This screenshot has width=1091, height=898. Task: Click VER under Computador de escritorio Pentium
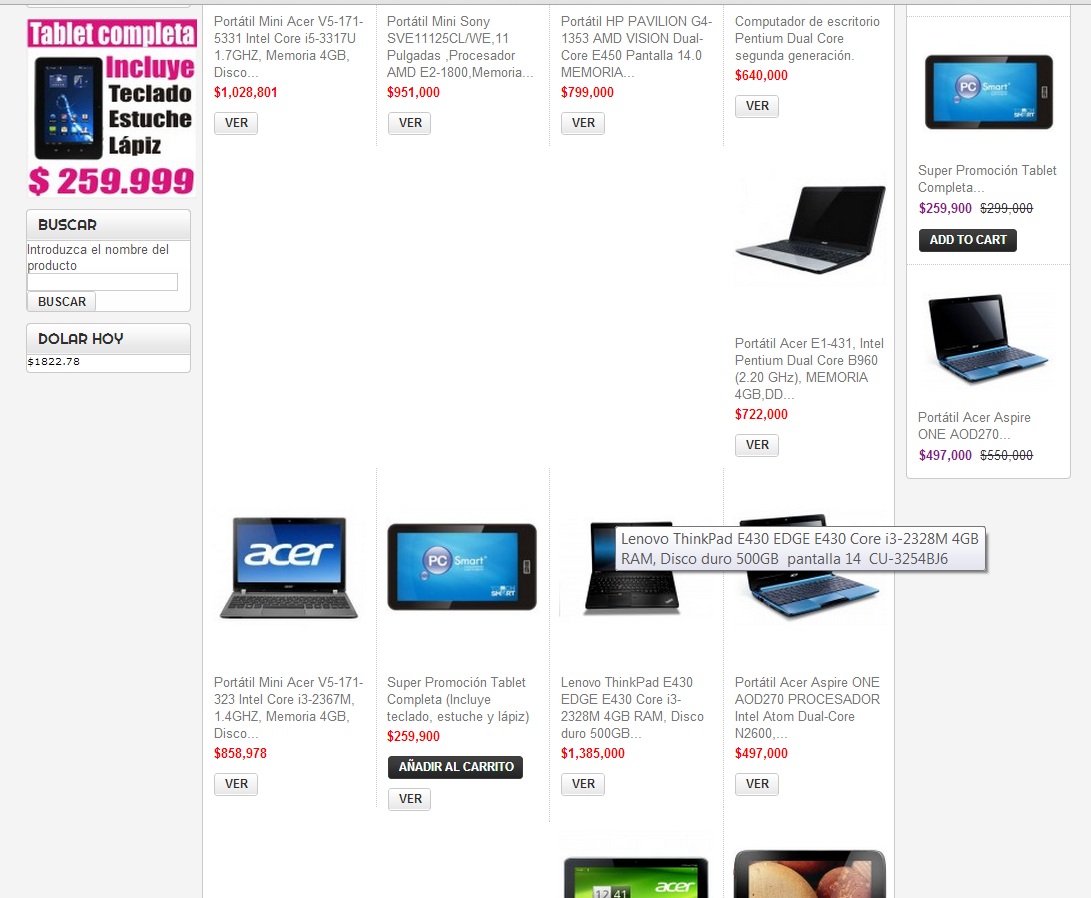click(x=757, y=106)
